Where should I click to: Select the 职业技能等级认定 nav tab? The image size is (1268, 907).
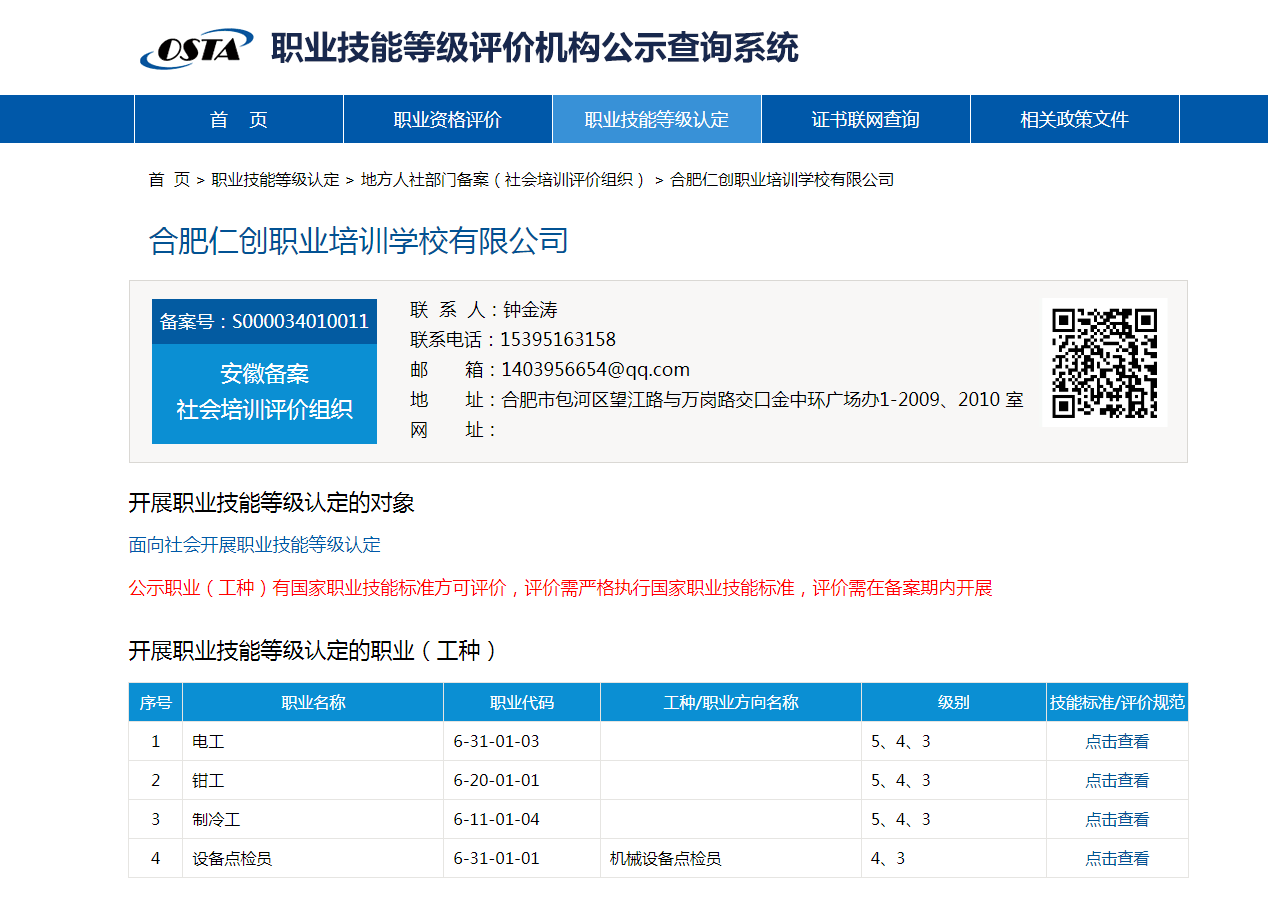(x=657, y=120)
